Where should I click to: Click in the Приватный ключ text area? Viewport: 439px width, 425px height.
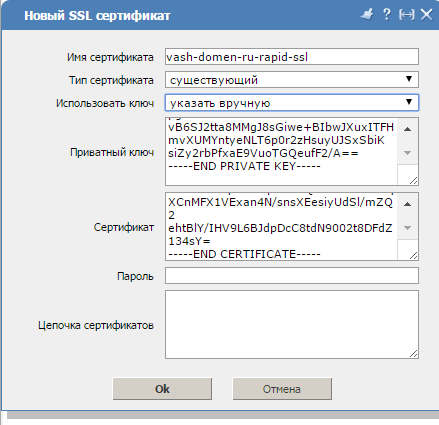[281, 151]
